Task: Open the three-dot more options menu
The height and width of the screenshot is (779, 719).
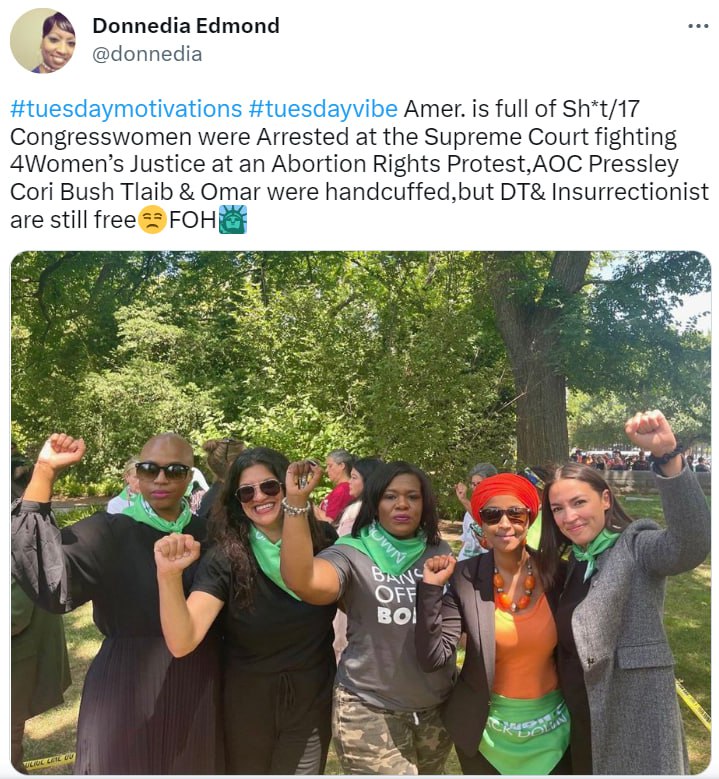Action: coord(698,26)
